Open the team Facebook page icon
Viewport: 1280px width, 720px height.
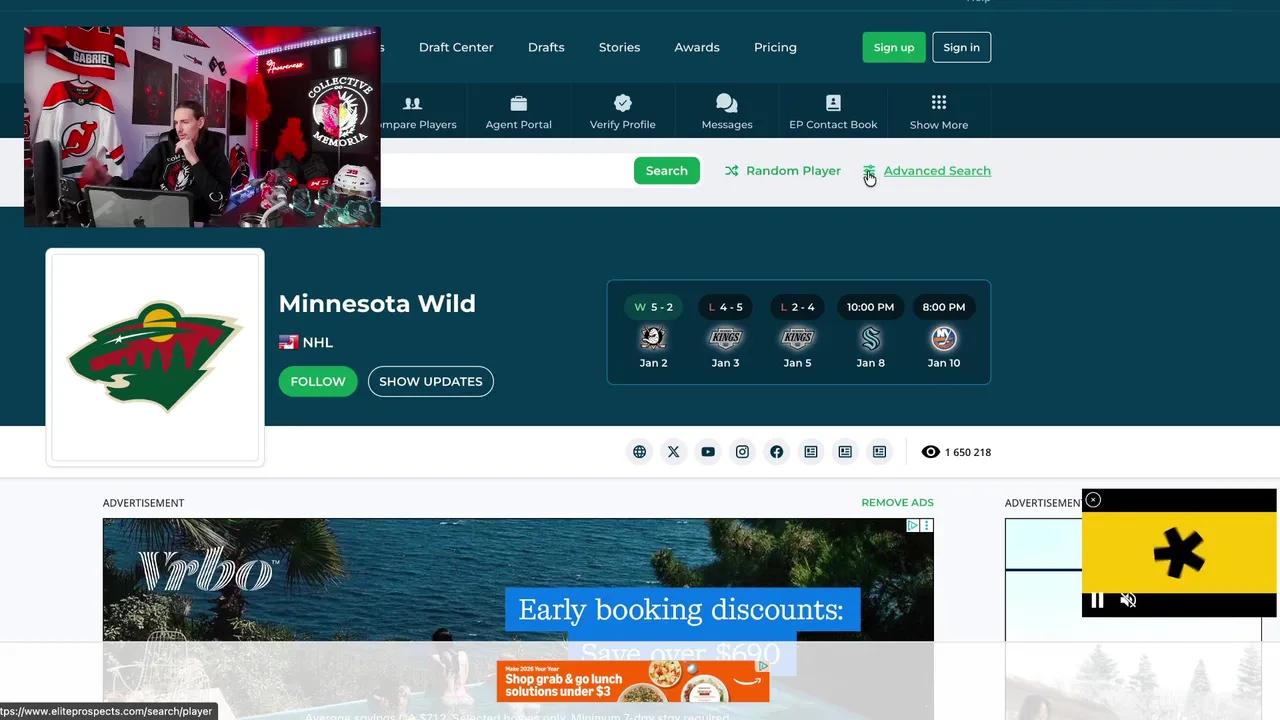776,452
